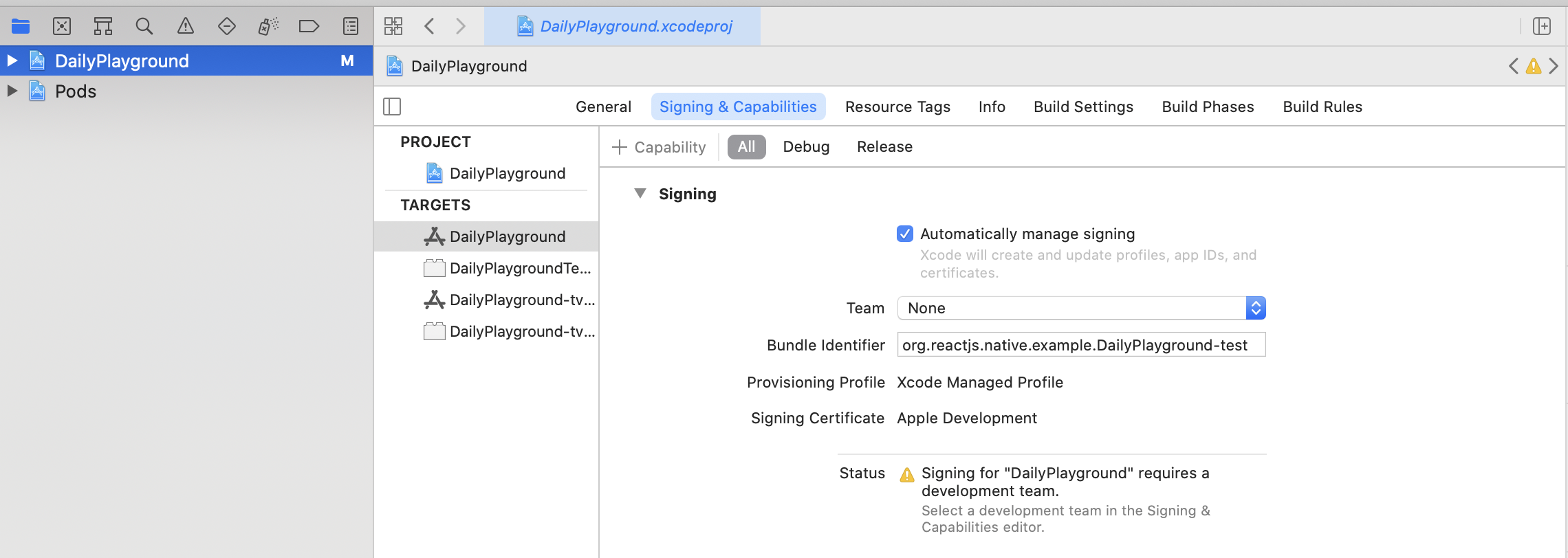Open the Find navigator magnifier

144,27
